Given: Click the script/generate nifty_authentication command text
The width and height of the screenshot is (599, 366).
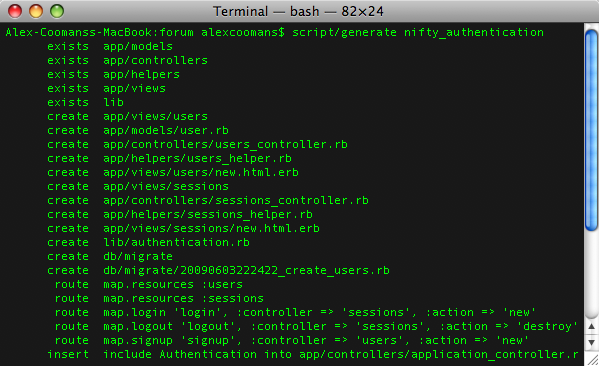Looking at the screenshot, I should (x=418, y=32).
